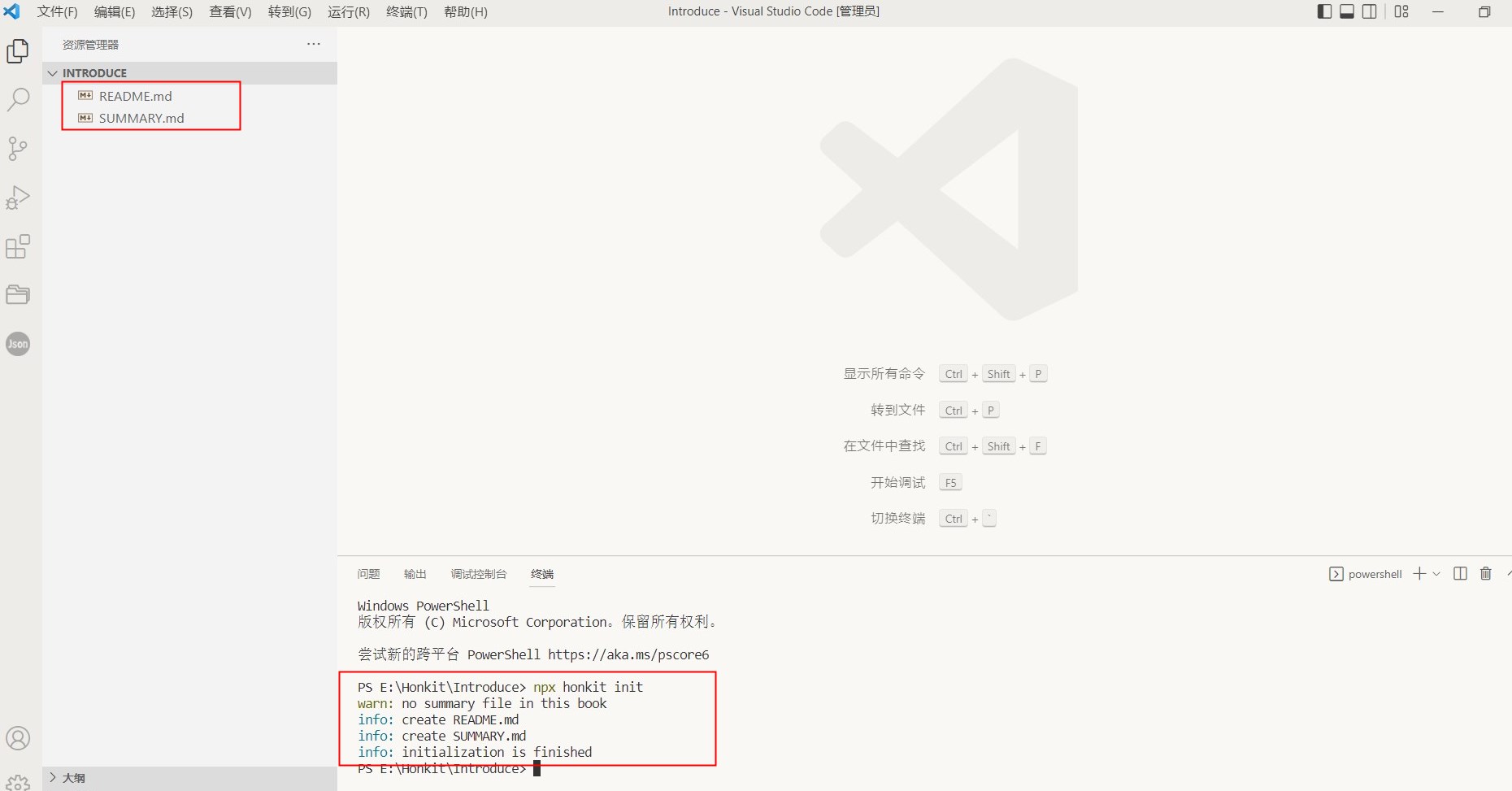This screenshot has width=1512, height=791.
Task: Click the VS Code logo in title bar
Action: click(12, 11)
